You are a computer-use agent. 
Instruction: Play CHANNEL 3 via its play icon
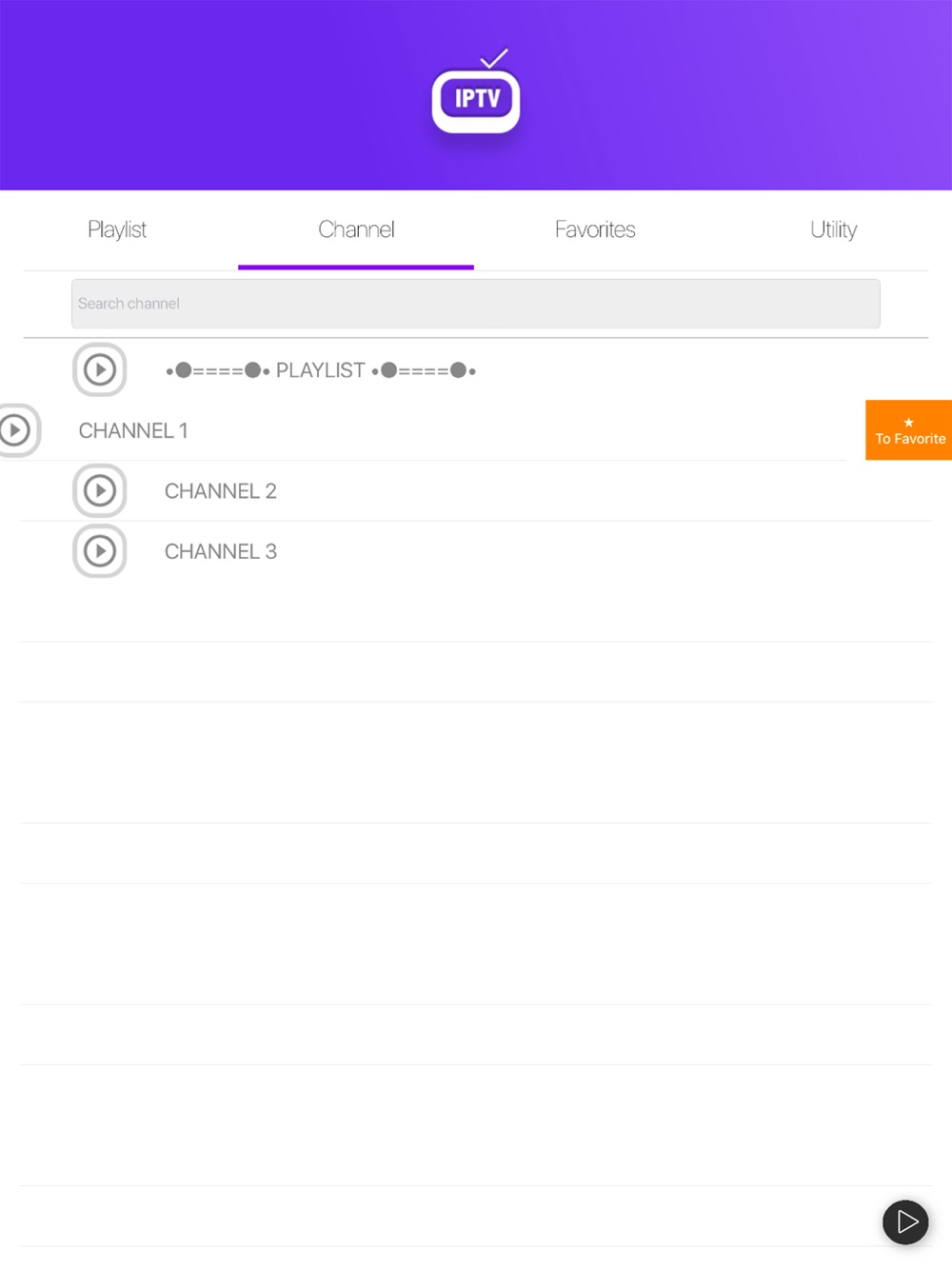100,551
